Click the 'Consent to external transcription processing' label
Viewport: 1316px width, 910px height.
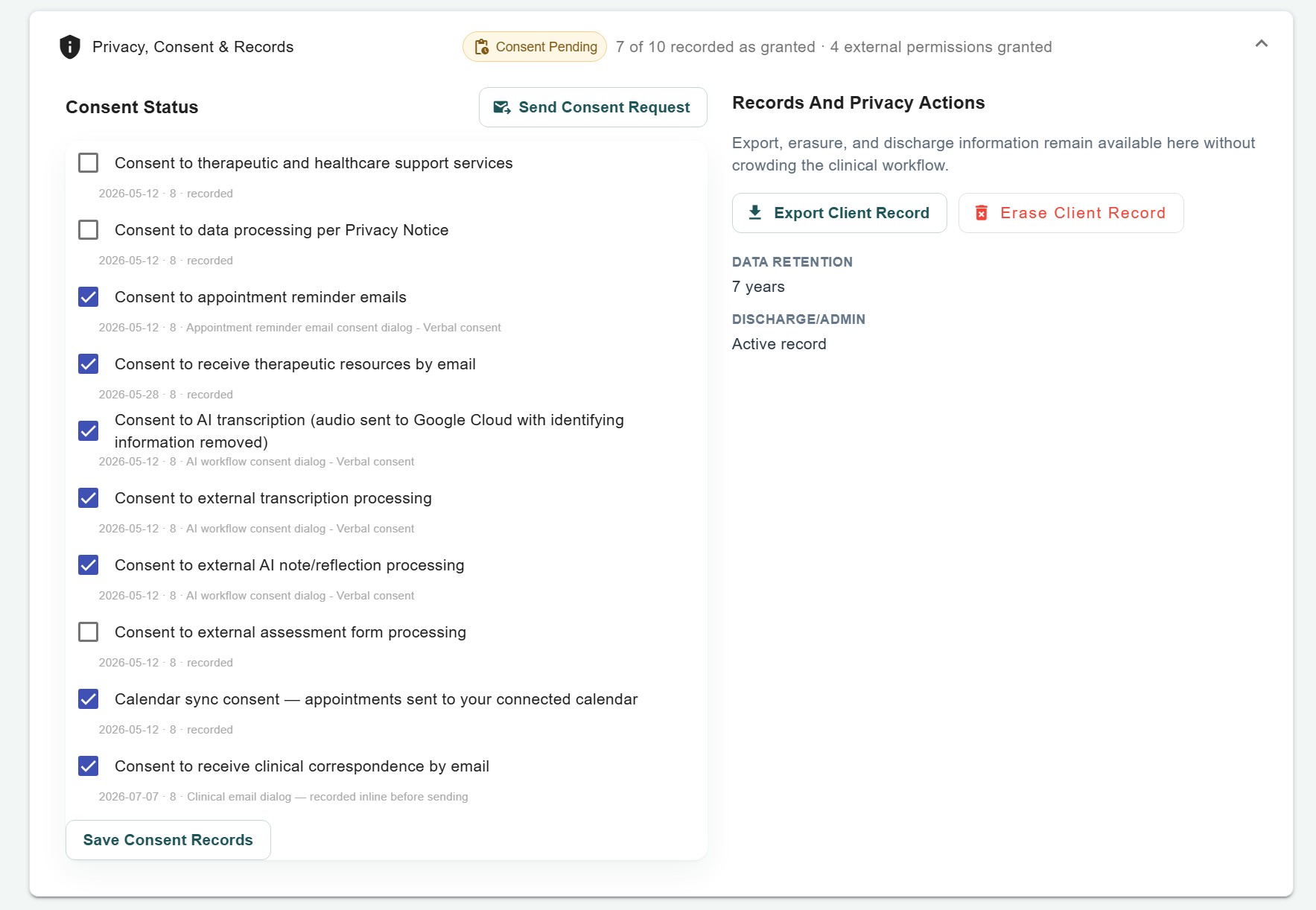coord(273,498)
